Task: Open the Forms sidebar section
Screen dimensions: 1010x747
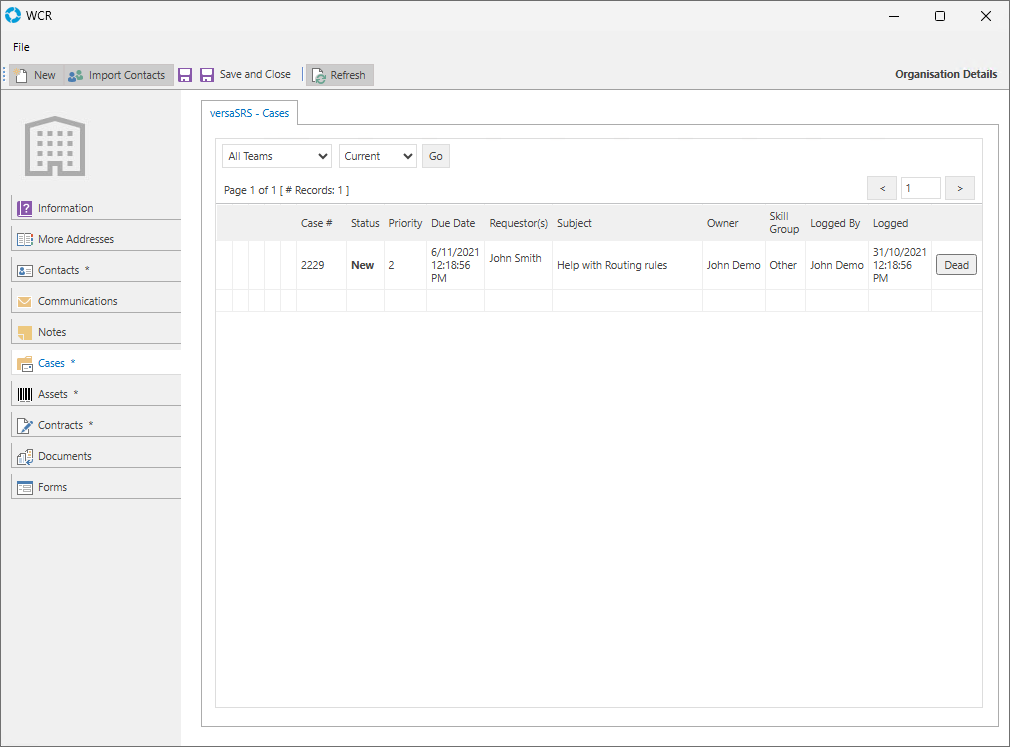Action: pyautogui.click(x=52, y=487)
